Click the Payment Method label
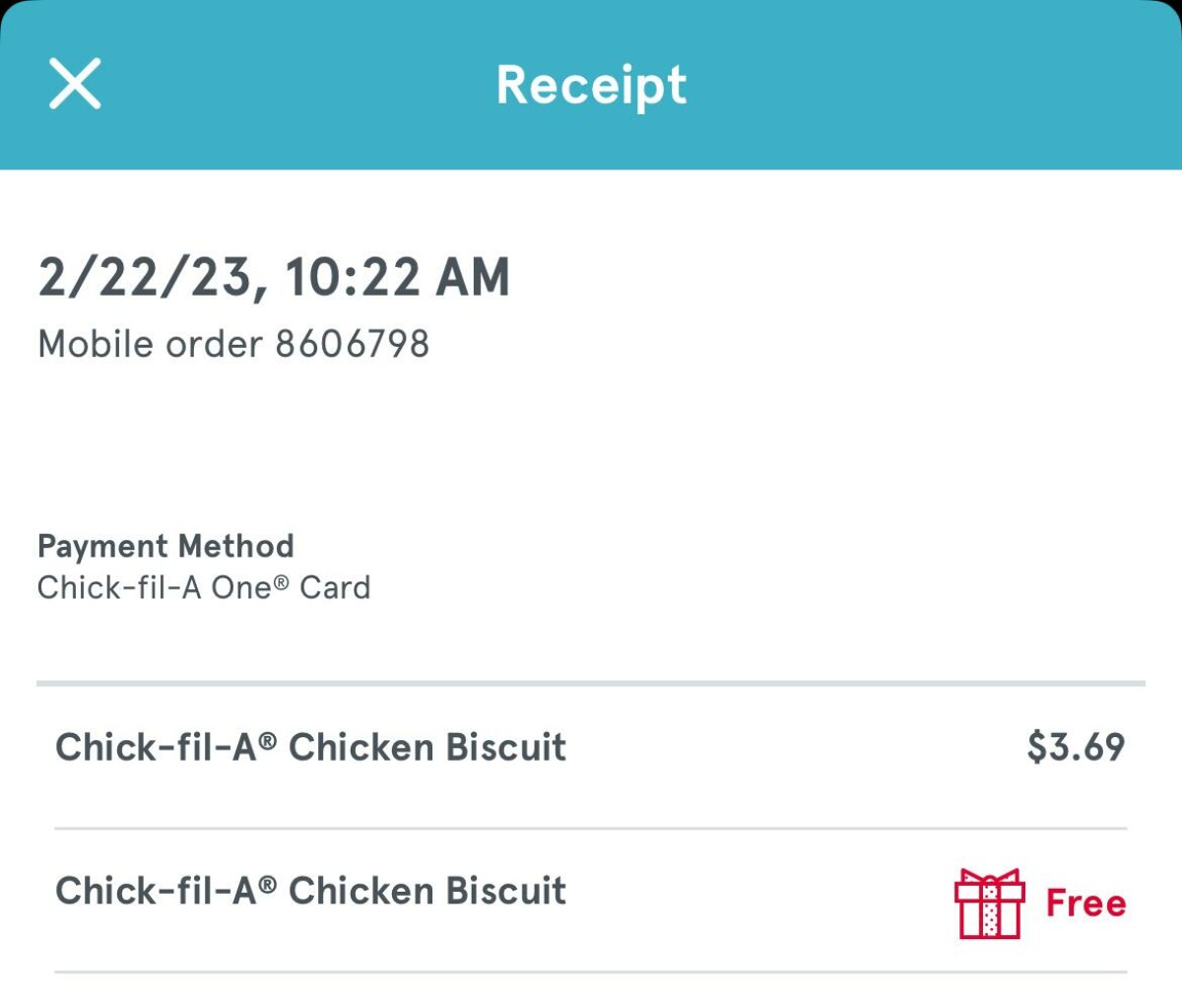 click(x=165, y=546)
